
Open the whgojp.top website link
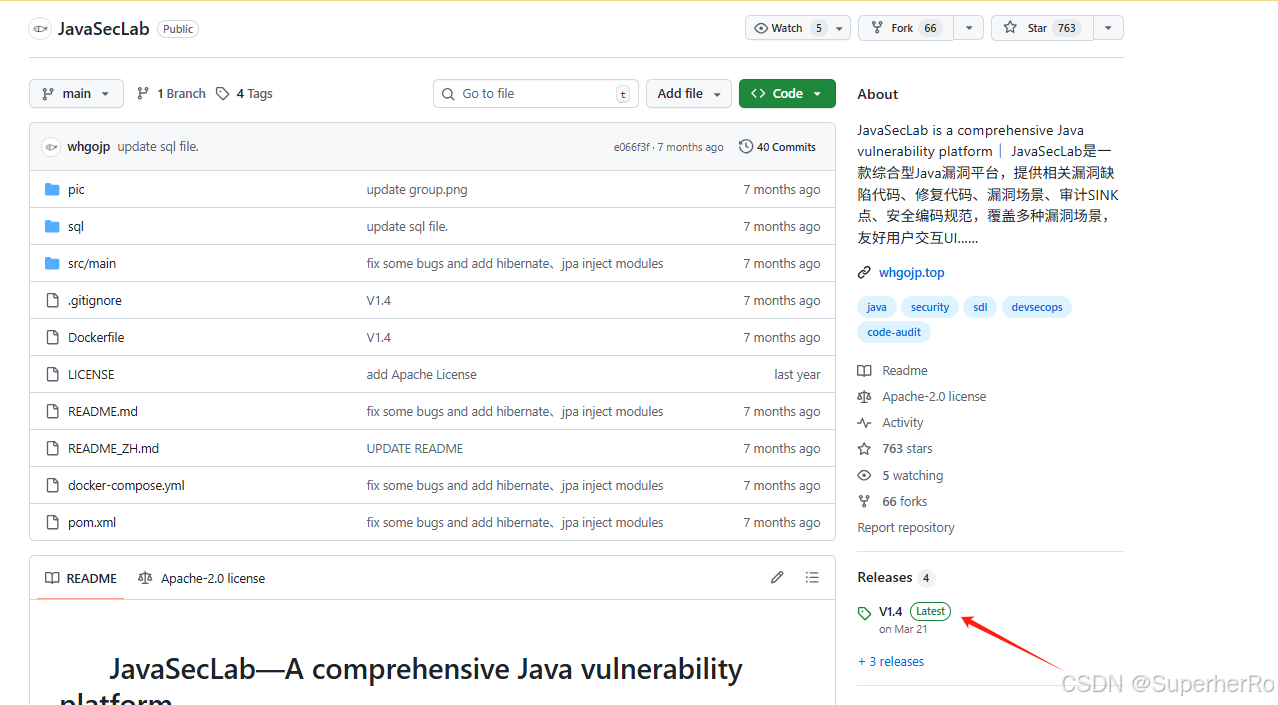pyautogui.click(x=911, y=272)
